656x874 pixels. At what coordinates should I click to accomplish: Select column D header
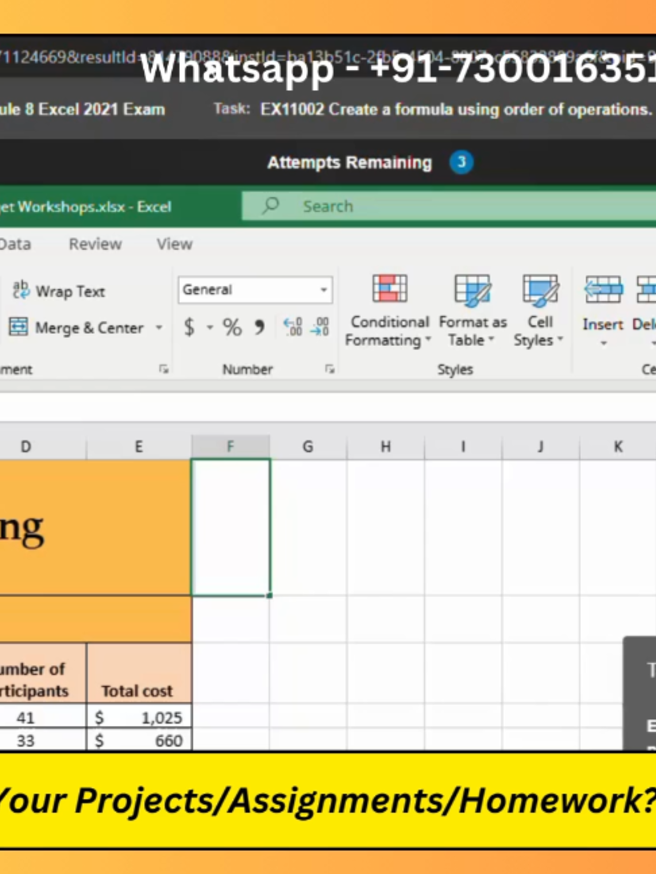[x=43, y=446]
